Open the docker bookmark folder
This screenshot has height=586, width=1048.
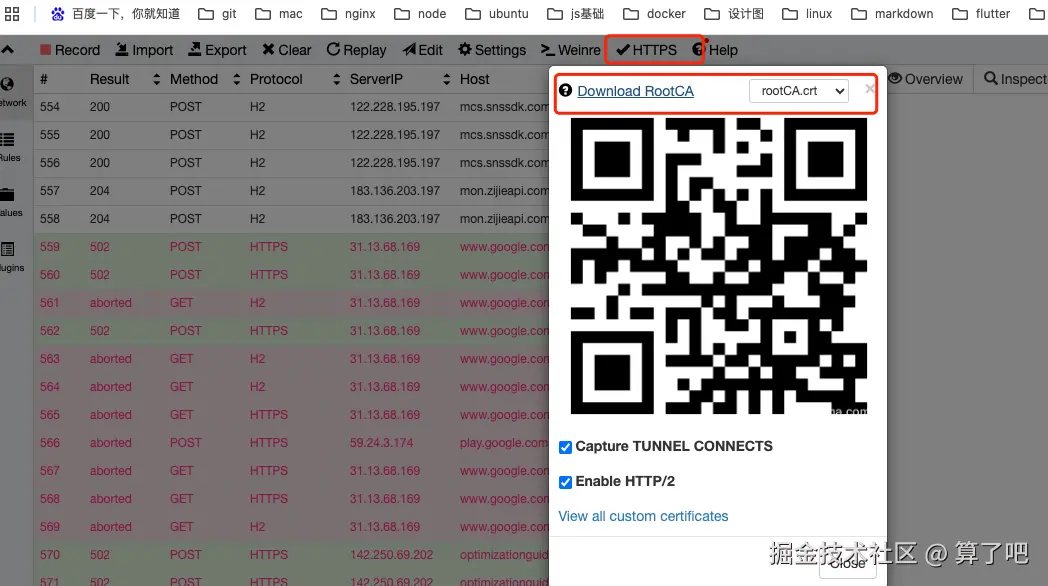[x=654, y=13]
